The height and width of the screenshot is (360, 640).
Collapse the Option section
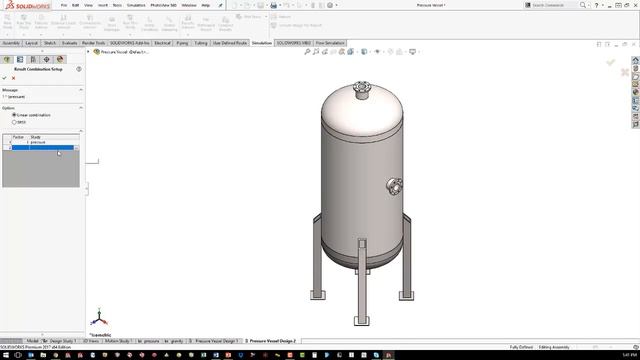[x=81, y=108]
